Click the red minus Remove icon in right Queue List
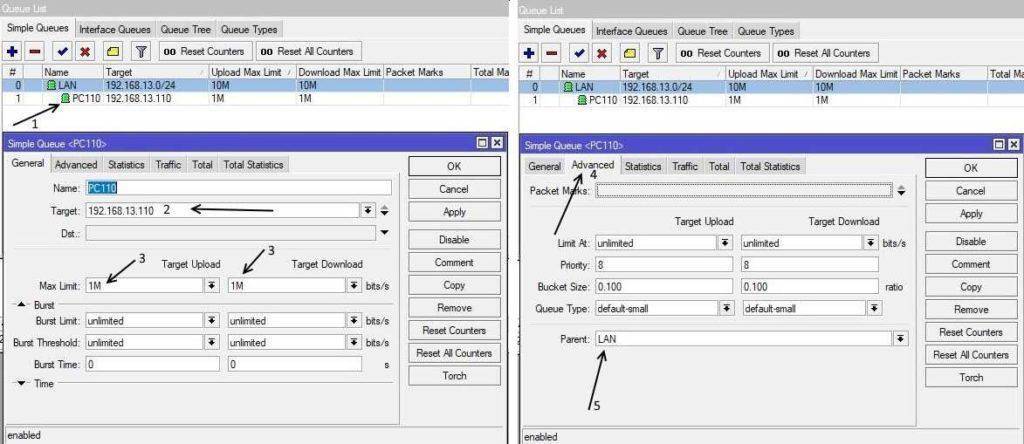 552,53
